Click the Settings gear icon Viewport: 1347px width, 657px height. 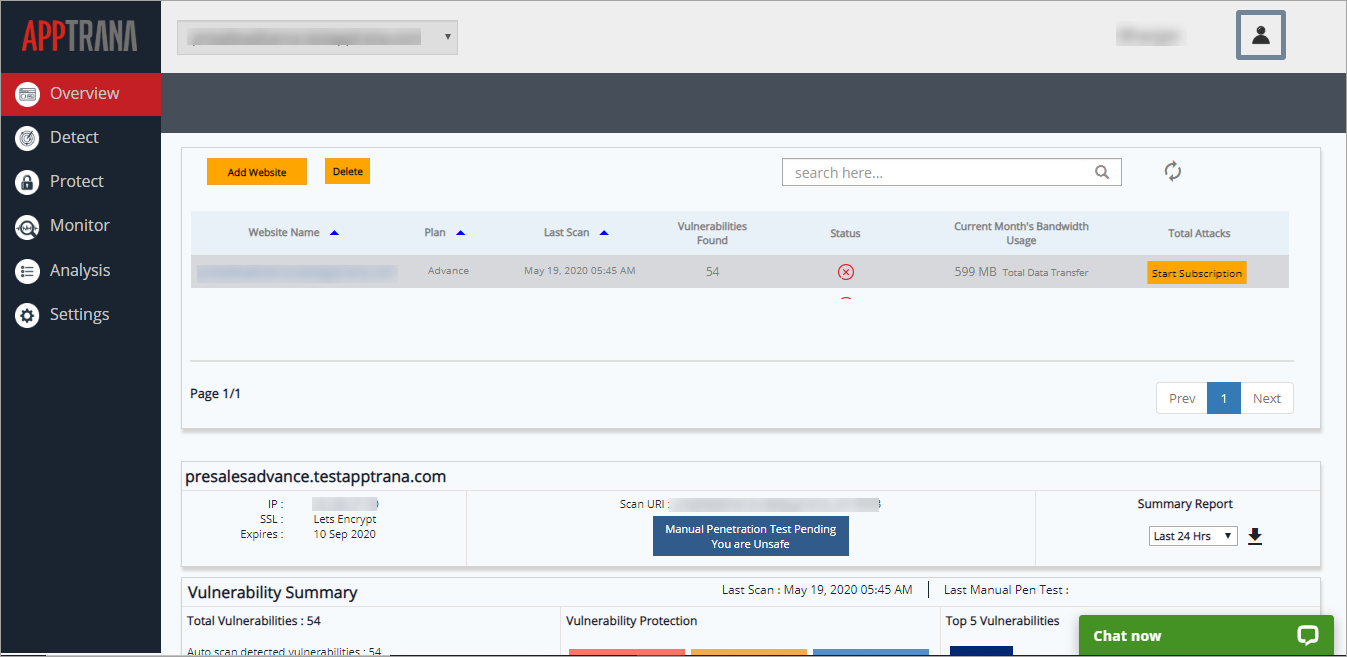click(28, 315)
